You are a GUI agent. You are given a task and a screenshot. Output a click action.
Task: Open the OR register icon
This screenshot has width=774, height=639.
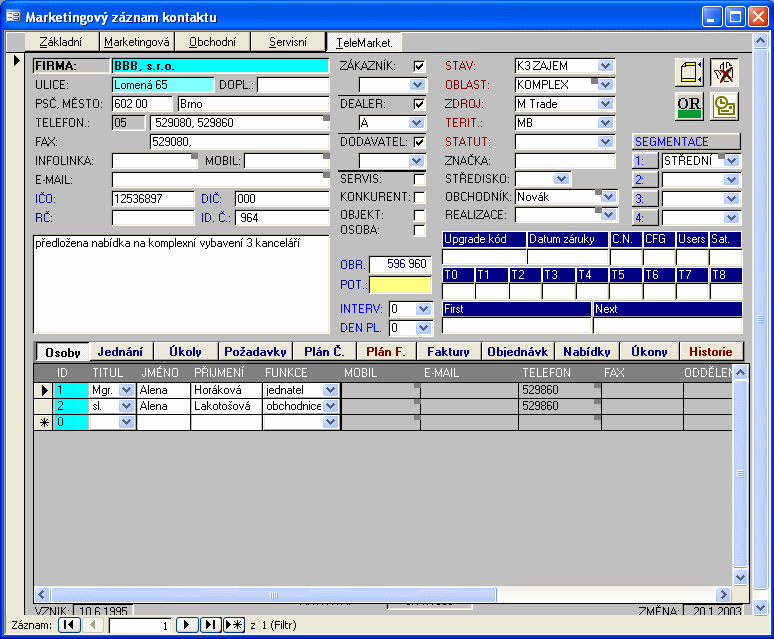click(x=689, y=106)
